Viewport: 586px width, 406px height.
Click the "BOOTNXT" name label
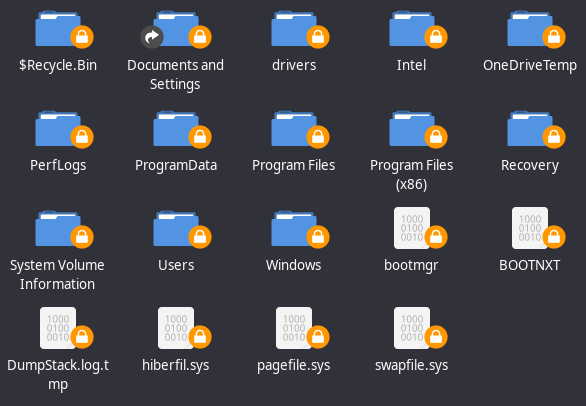point(530,265)
